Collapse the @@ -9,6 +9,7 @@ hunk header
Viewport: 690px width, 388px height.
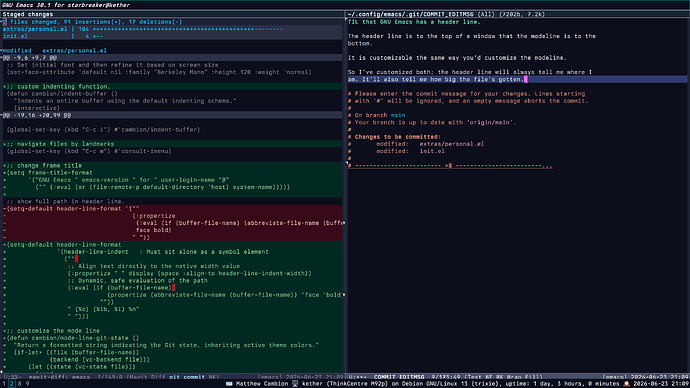coord(30,58)
